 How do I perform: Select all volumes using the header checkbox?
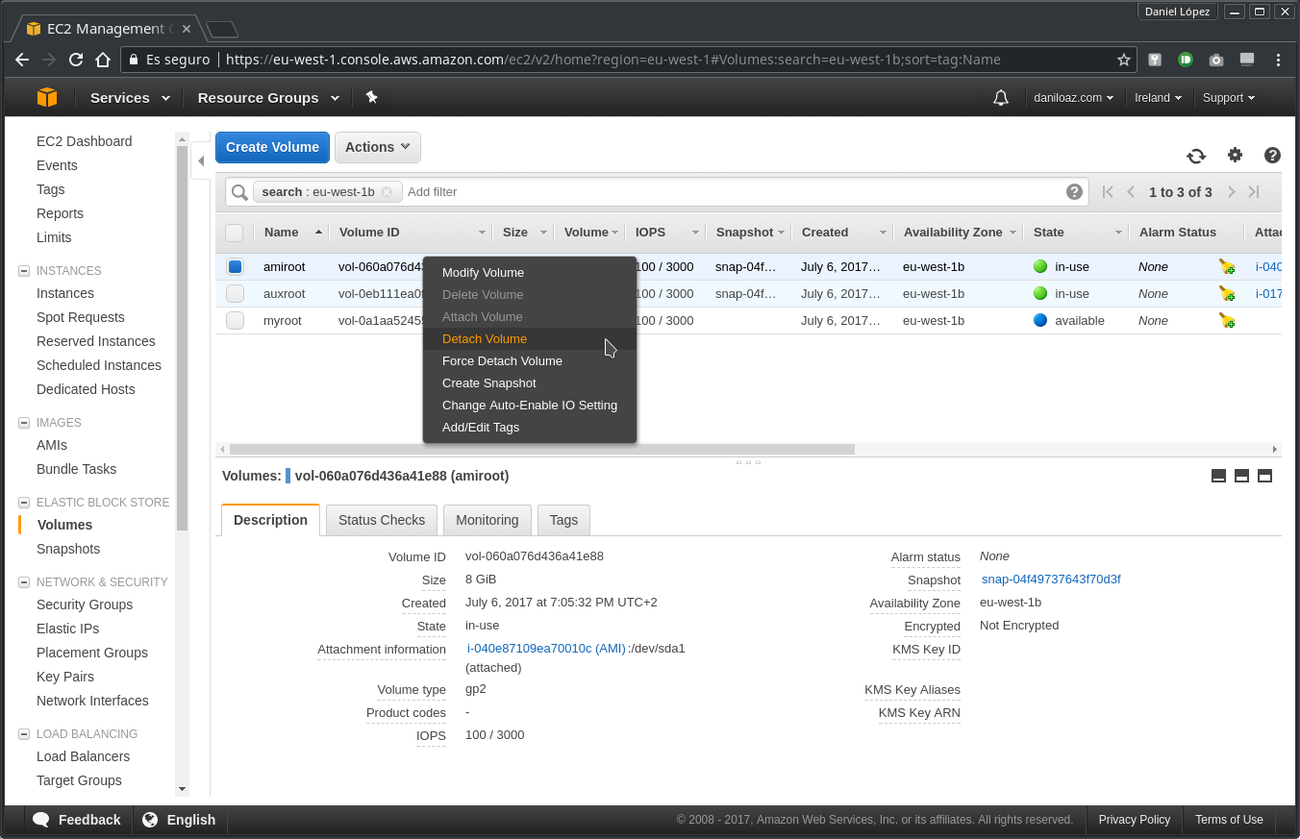coord(234,232)
